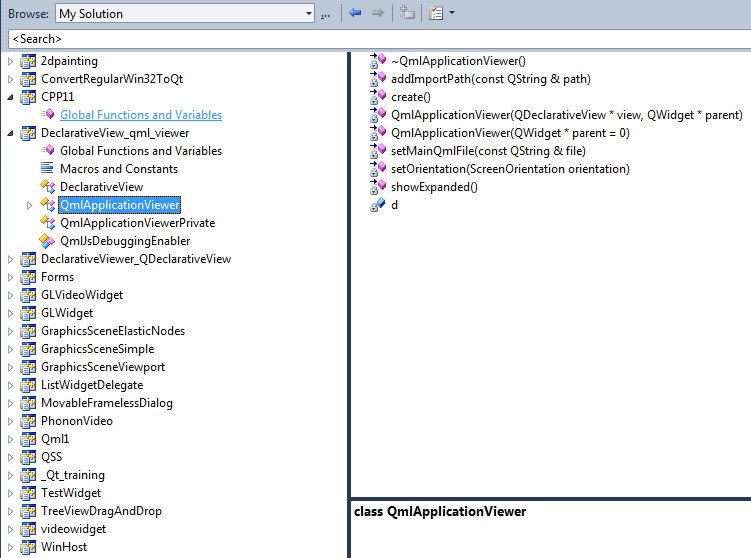Click in the Search input field
751x558 pixels.
tap(375, 39)
